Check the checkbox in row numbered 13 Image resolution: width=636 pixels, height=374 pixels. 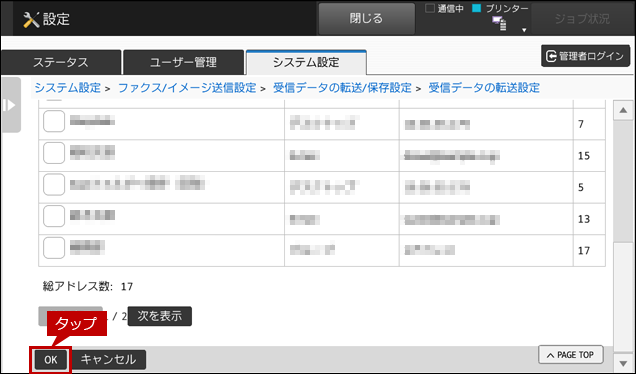54,216
